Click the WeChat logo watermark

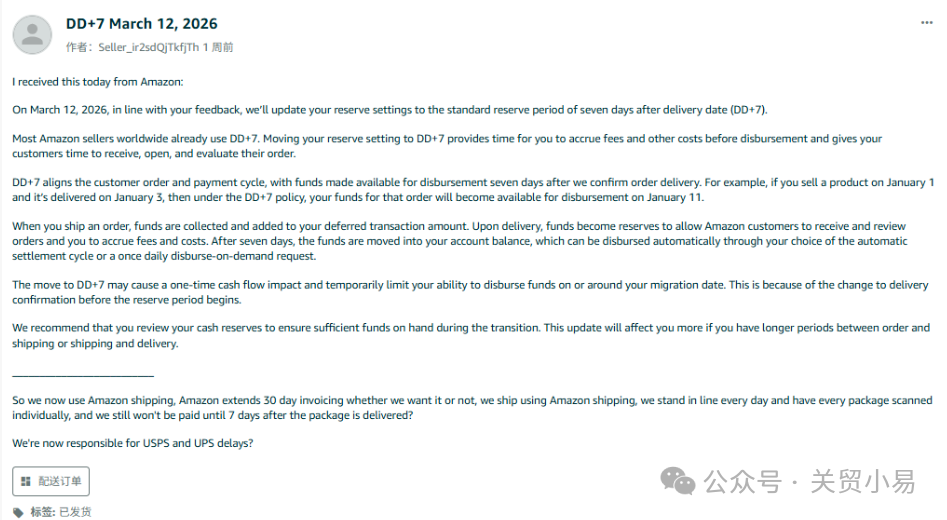tap(682, 482)
